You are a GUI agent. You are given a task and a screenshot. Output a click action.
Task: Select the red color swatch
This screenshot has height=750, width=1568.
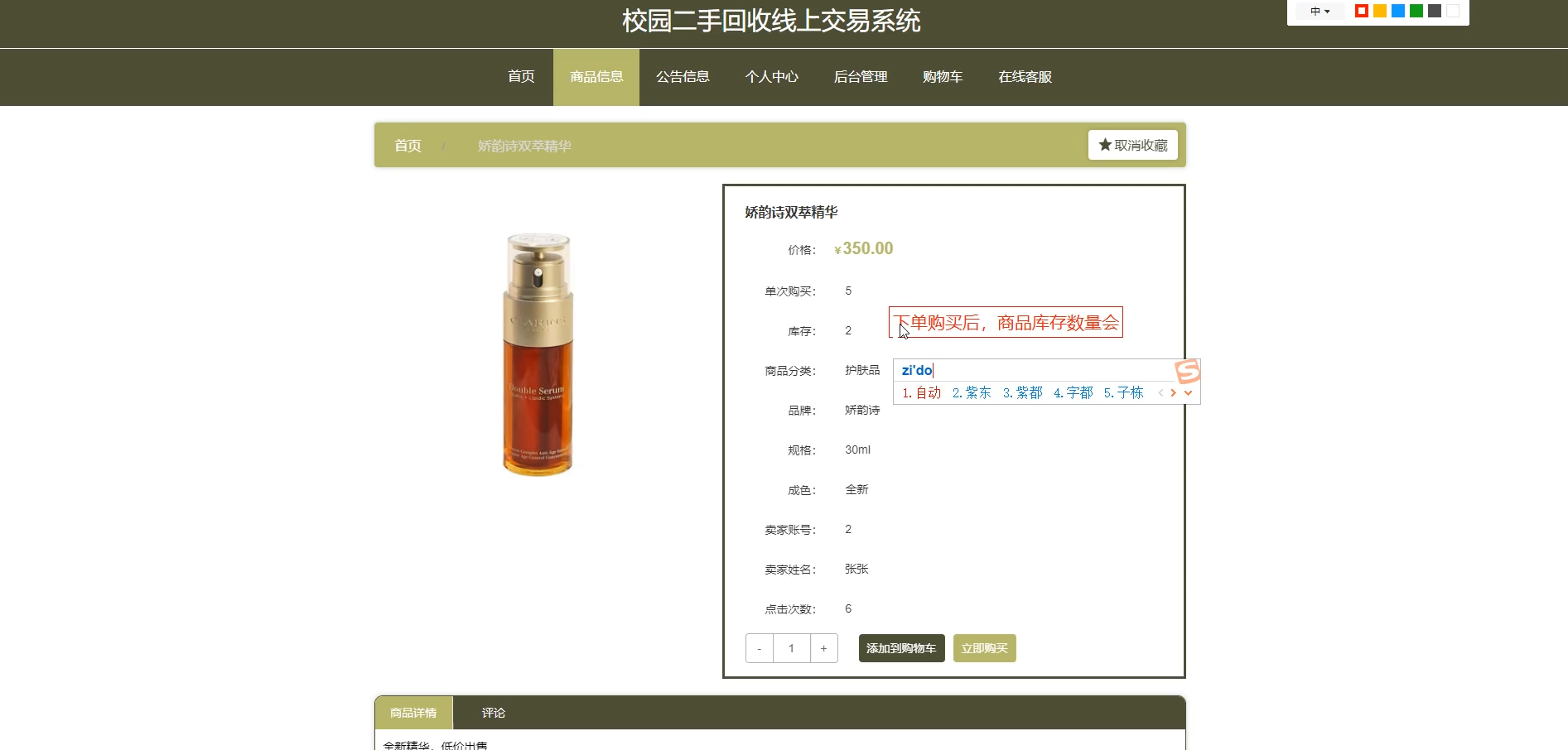coord(1361,11)
